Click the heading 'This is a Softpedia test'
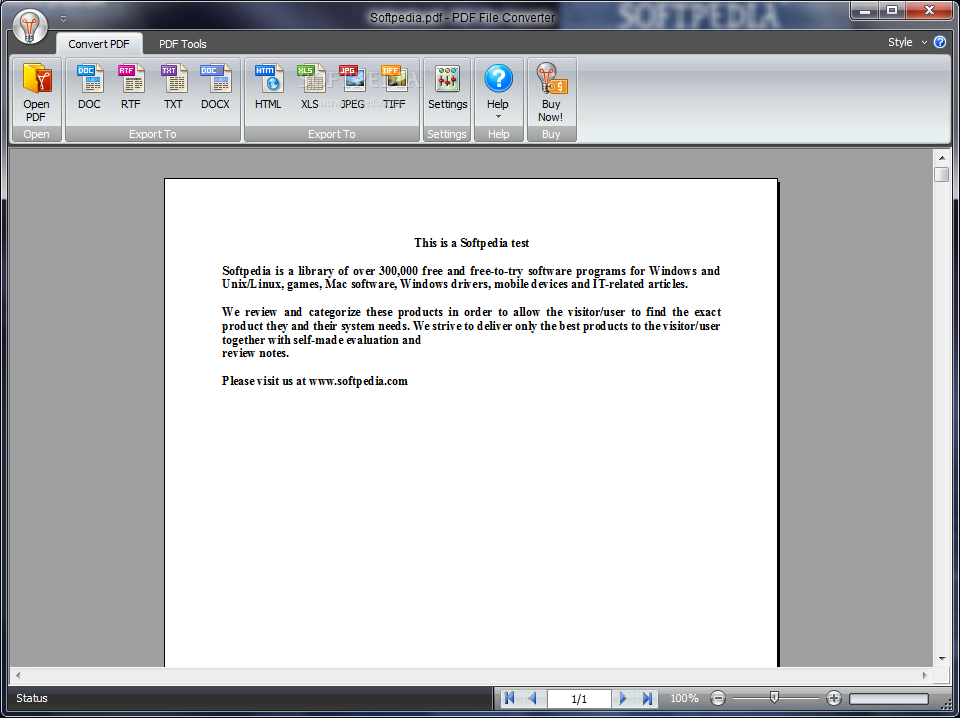This screenshot has width=960, height=718. point(471,243)
